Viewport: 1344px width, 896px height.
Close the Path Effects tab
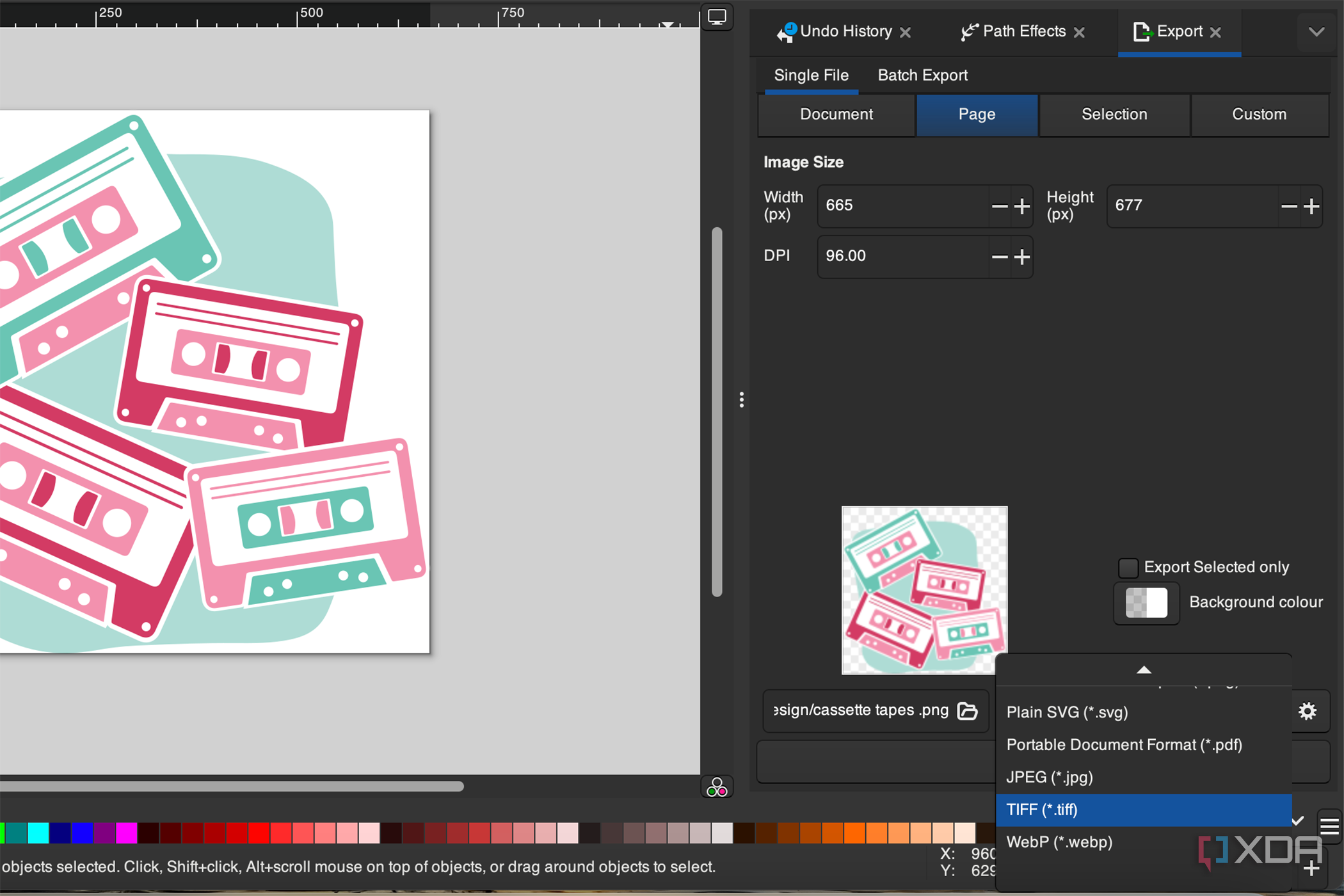coord(1079,32)
